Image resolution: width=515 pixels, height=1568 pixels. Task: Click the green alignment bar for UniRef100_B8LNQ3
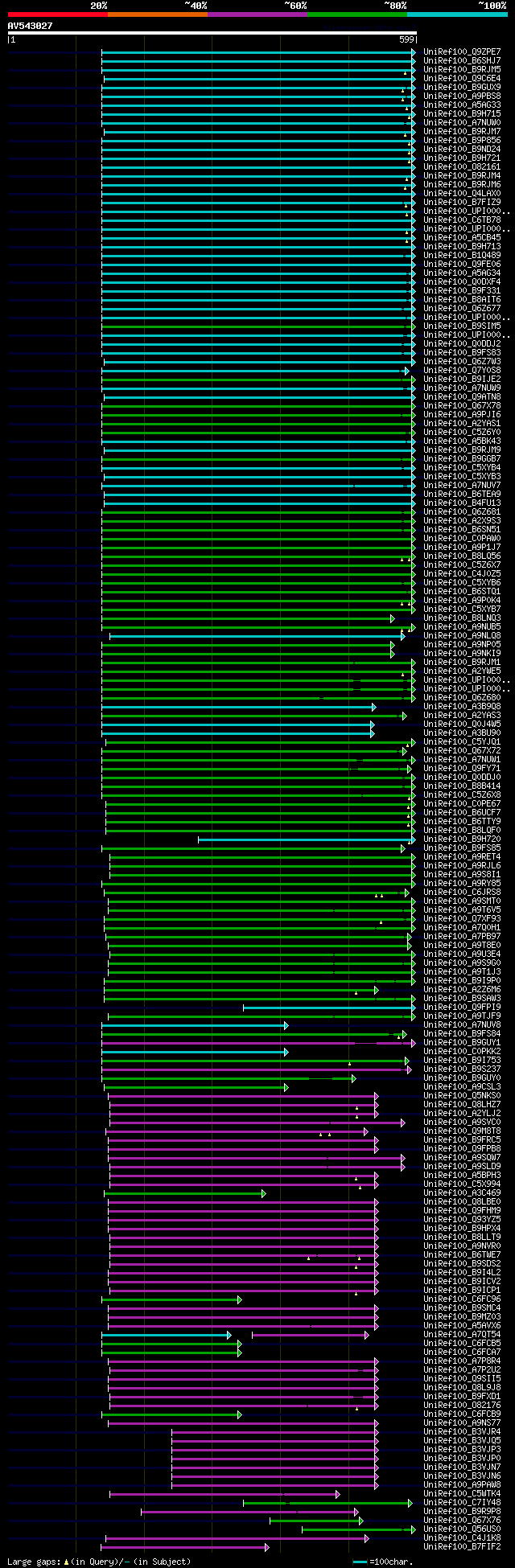[x=246, y=618]
